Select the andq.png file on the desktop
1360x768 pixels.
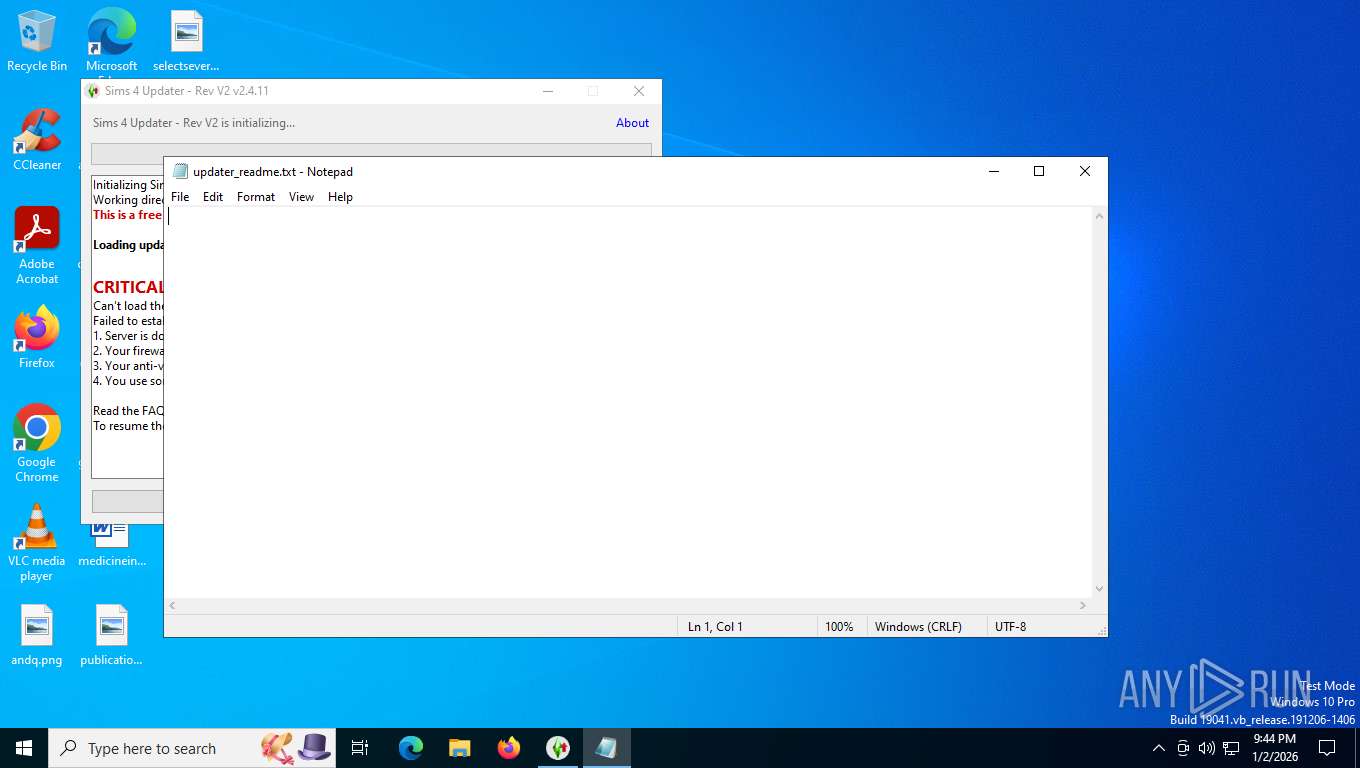click(37, 636)
